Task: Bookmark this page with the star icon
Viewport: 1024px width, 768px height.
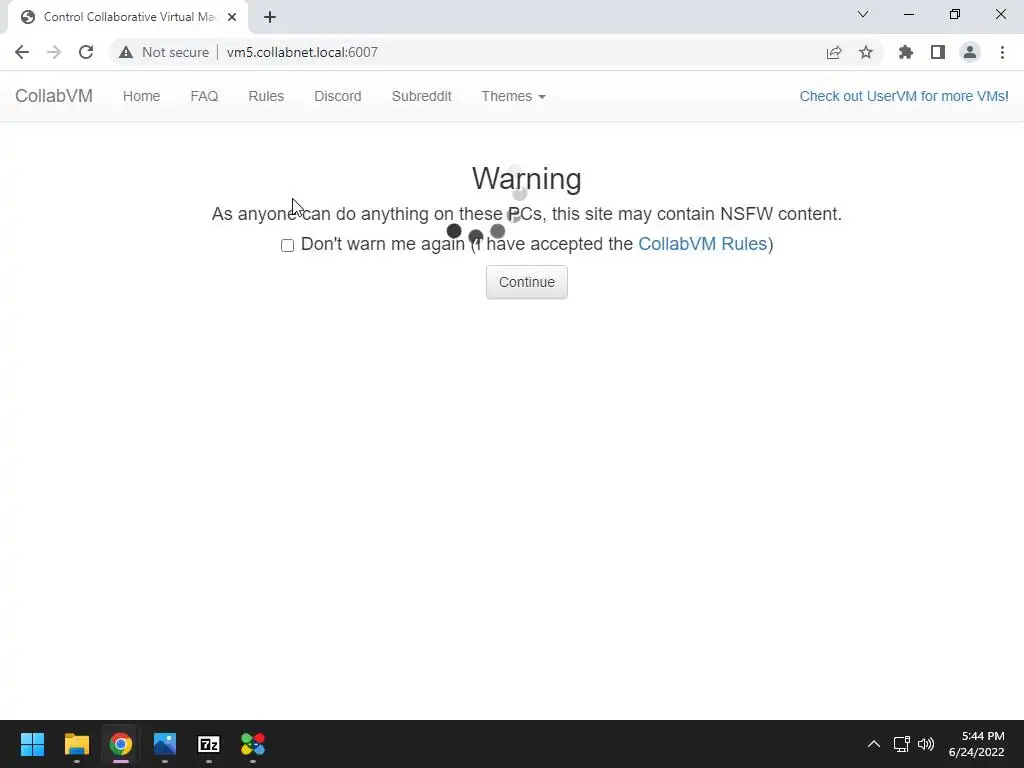Action: tap(866, 52)
